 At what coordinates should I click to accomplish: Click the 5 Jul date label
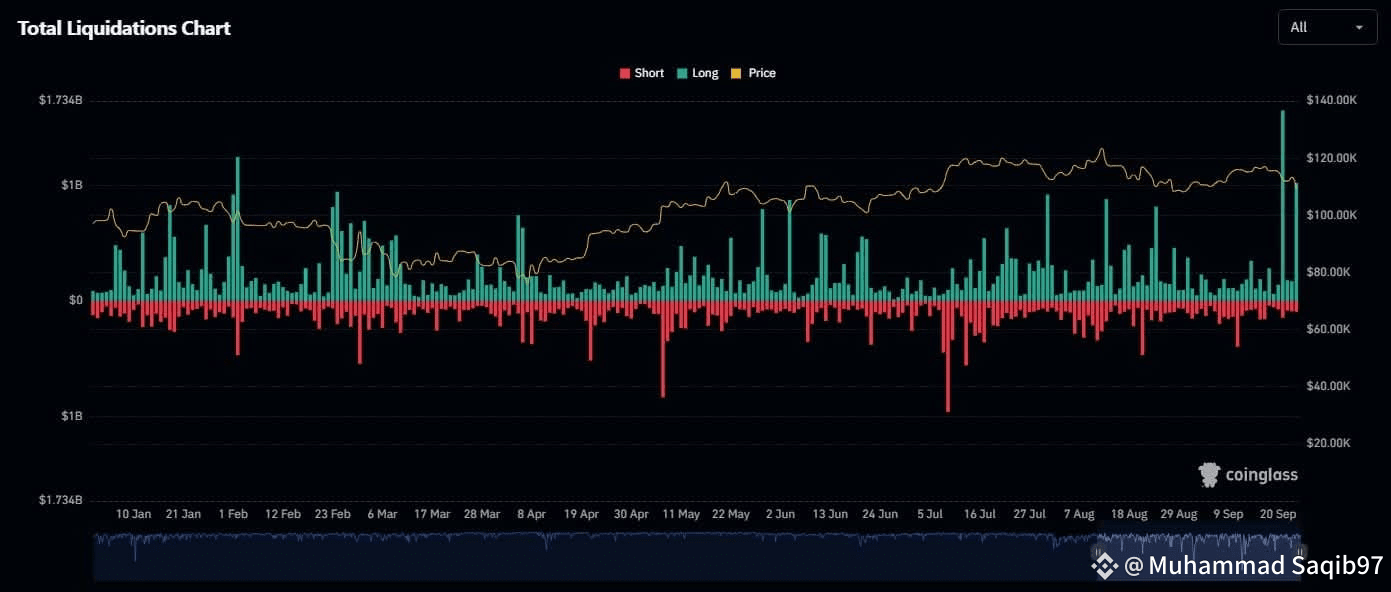coord(930,514)
